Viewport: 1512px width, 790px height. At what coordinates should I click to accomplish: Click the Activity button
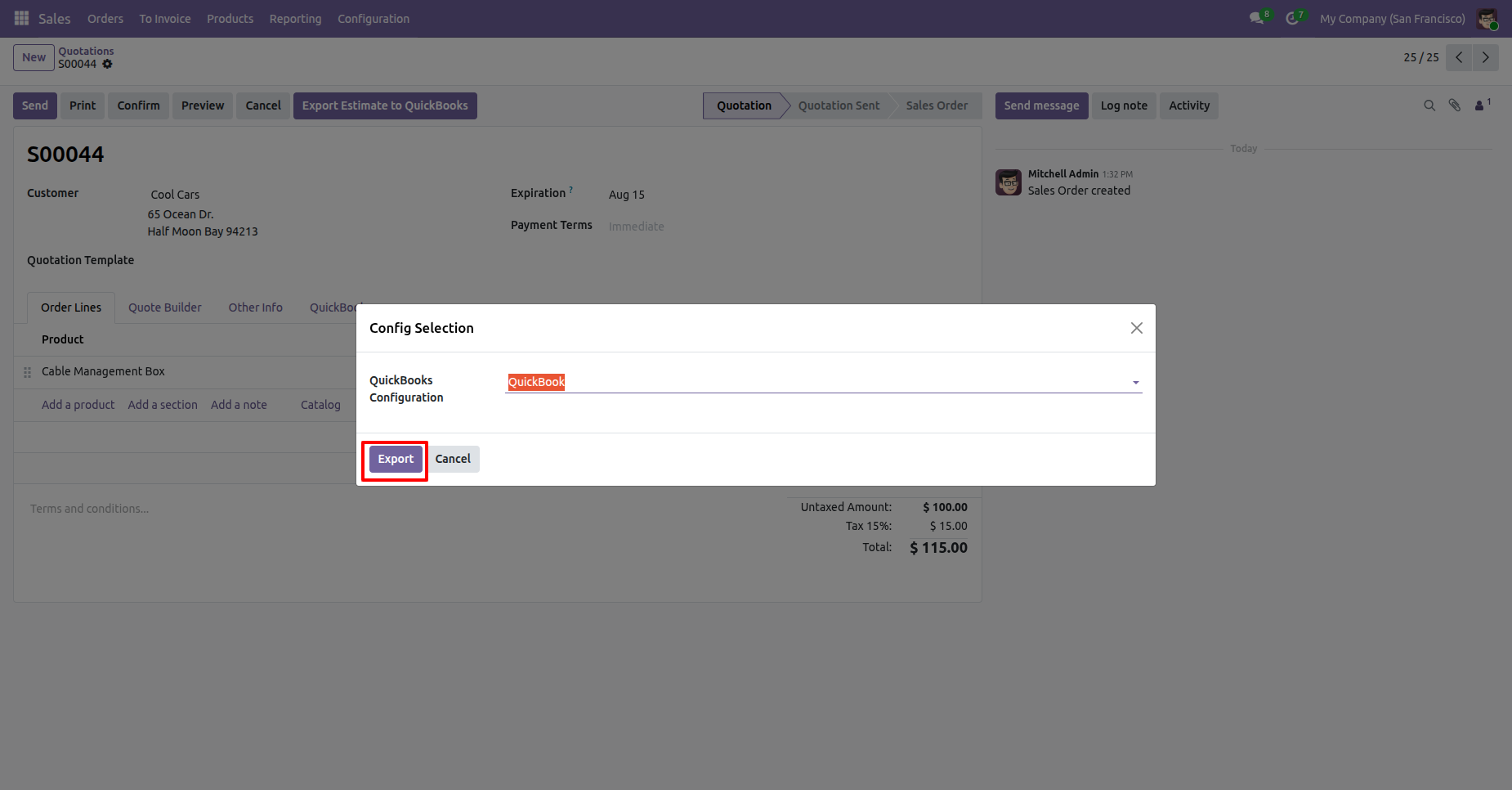(x=1189, y=105)
